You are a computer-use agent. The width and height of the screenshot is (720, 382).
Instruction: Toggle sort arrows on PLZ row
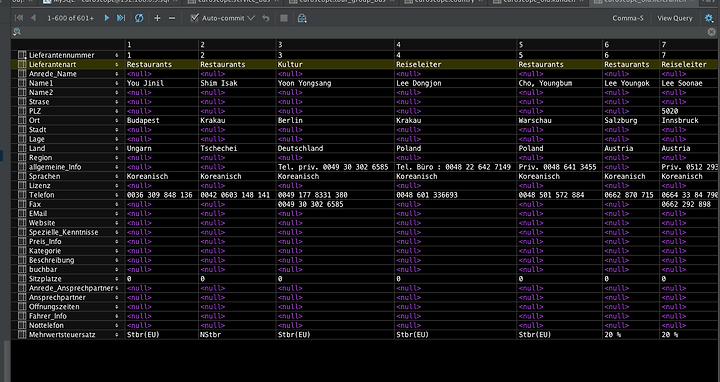(x=117, y=111)
